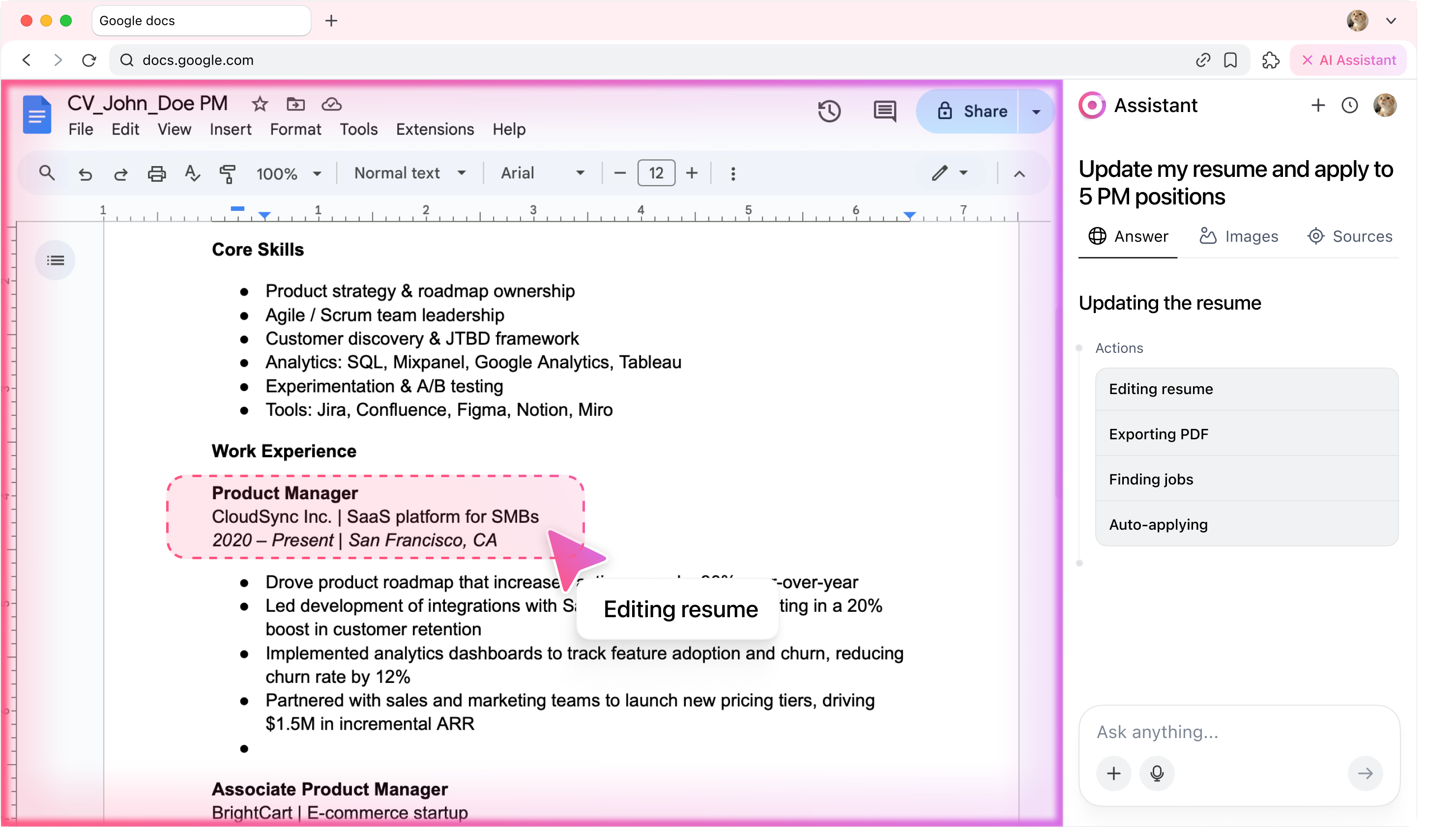The height and width of the screenshot is (827, 1456).
Task: Close the AI Assistant panel
Action: click(x=1307, y=60)
